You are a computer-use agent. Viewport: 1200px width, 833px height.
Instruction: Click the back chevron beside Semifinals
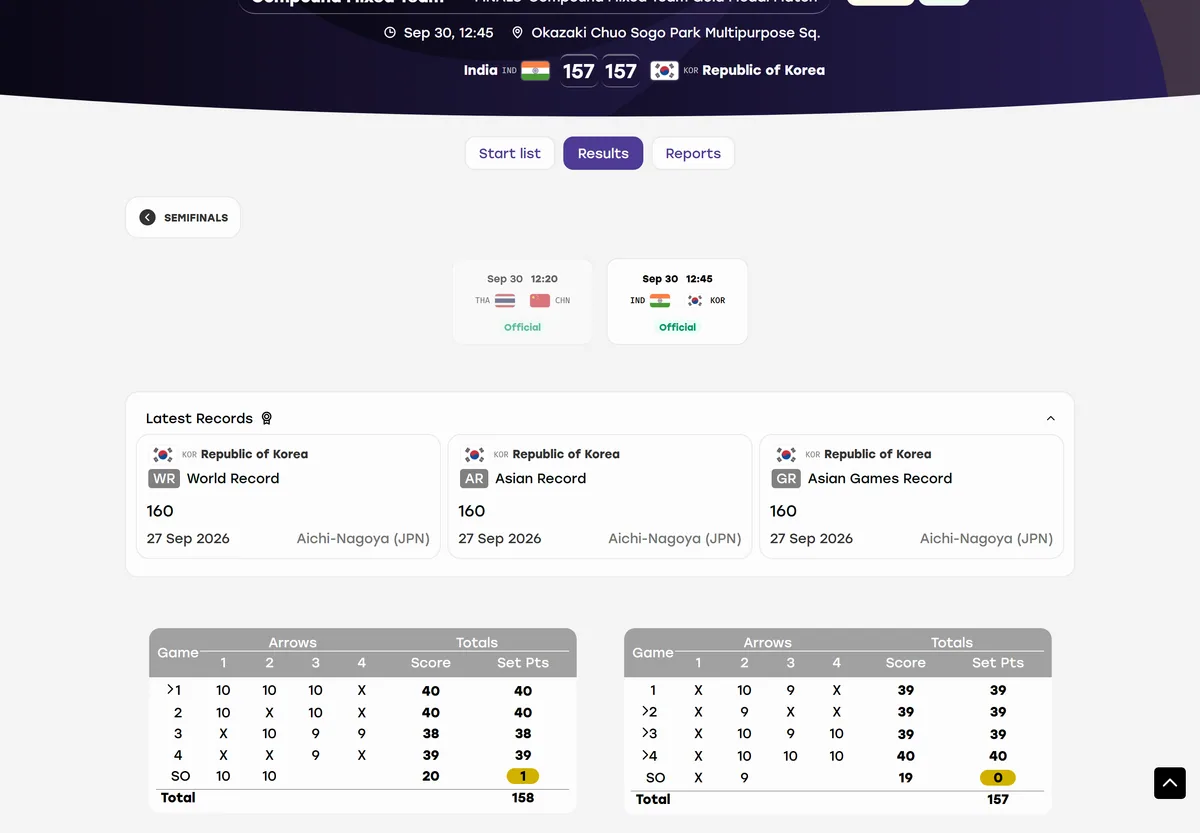point(147,217)
